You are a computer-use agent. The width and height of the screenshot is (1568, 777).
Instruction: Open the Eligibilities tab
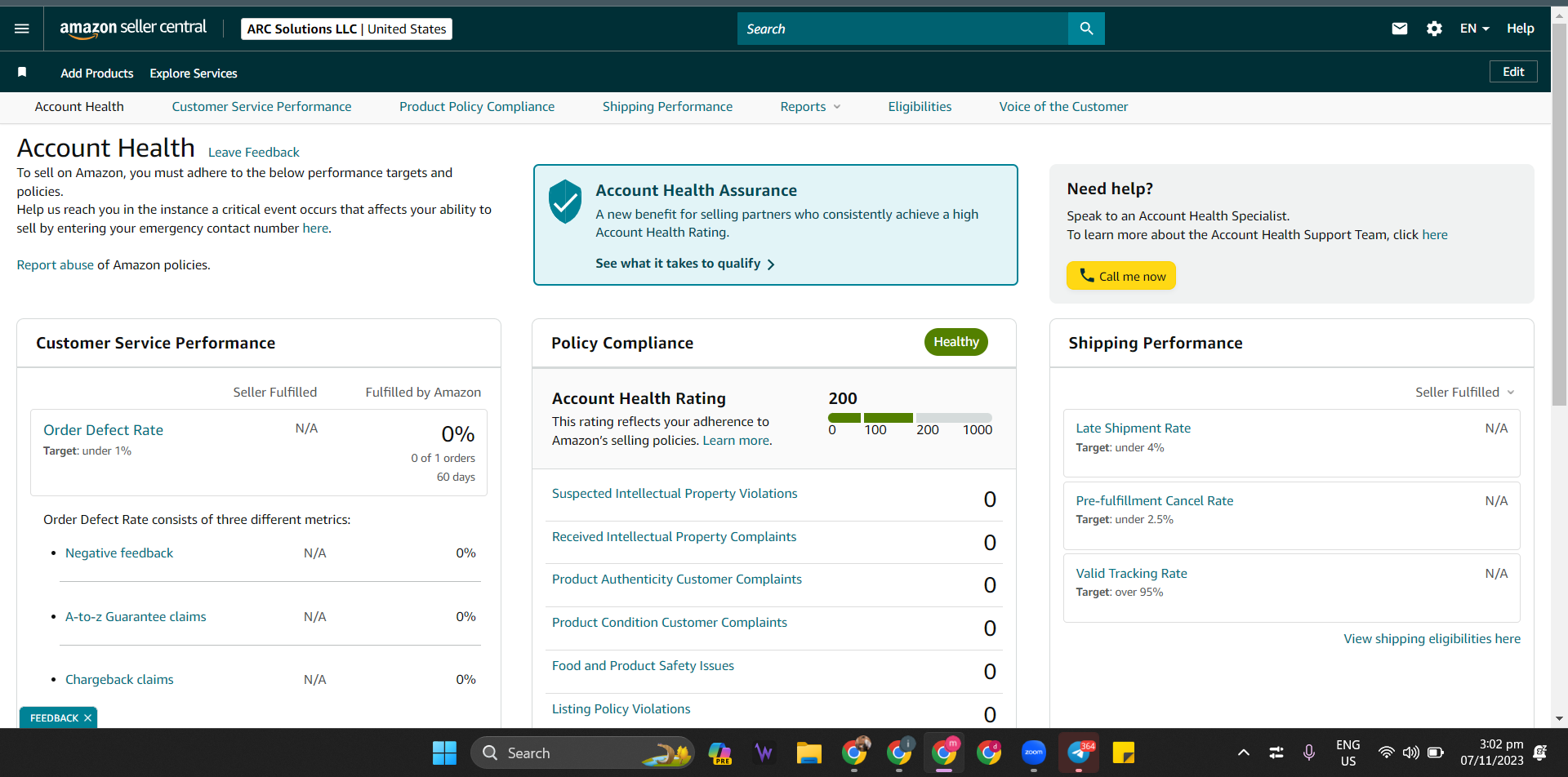[x=920, y=107]
